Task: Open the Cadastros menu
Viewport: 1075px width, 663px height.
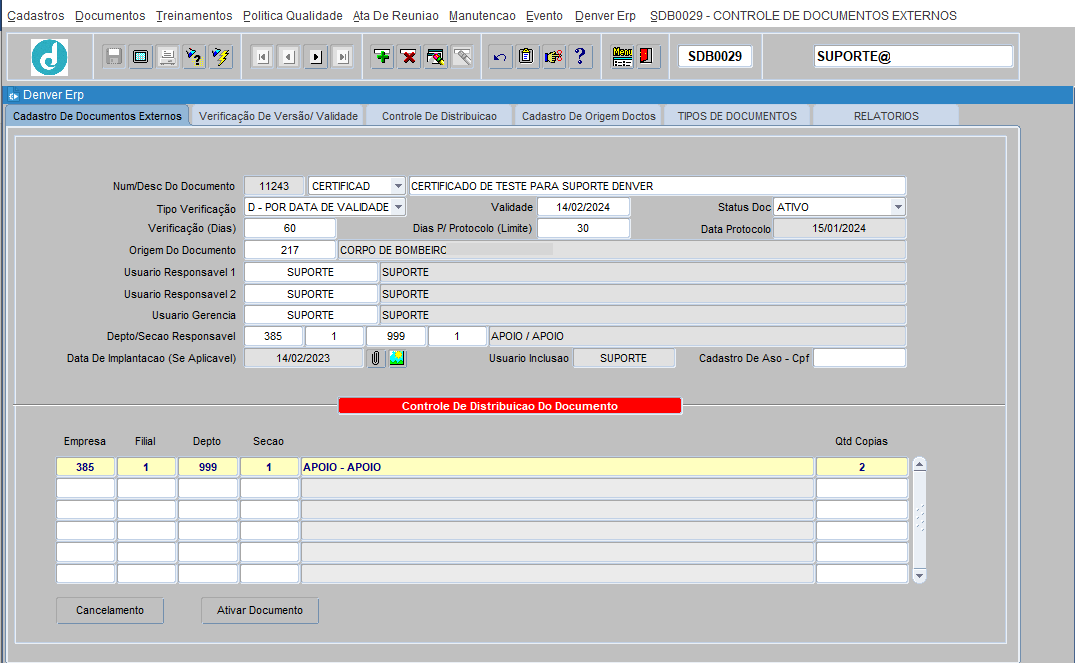Action: [36, 16]
